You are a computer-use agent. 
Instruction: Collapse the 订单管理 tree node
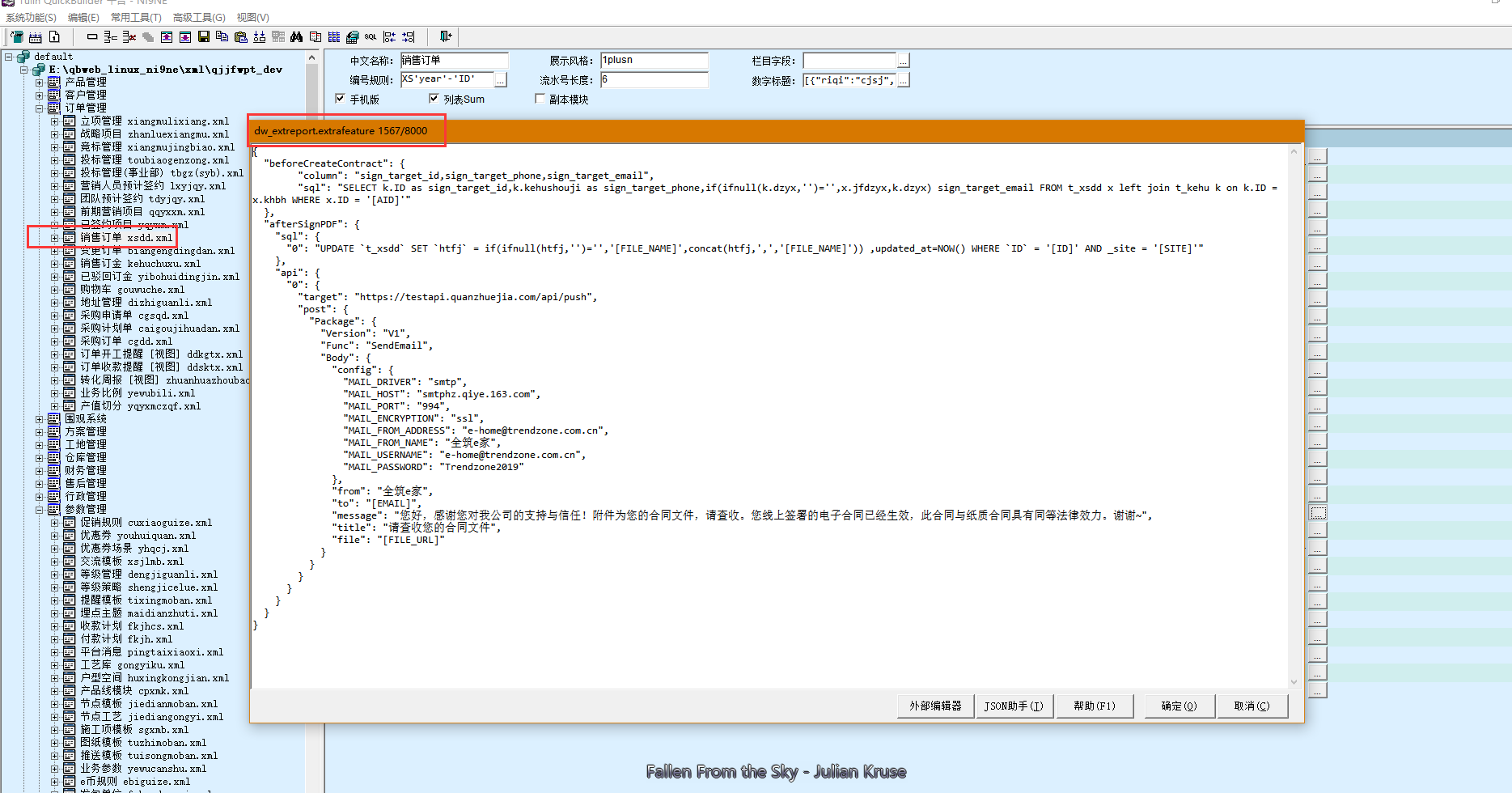(x=39, y=108)
